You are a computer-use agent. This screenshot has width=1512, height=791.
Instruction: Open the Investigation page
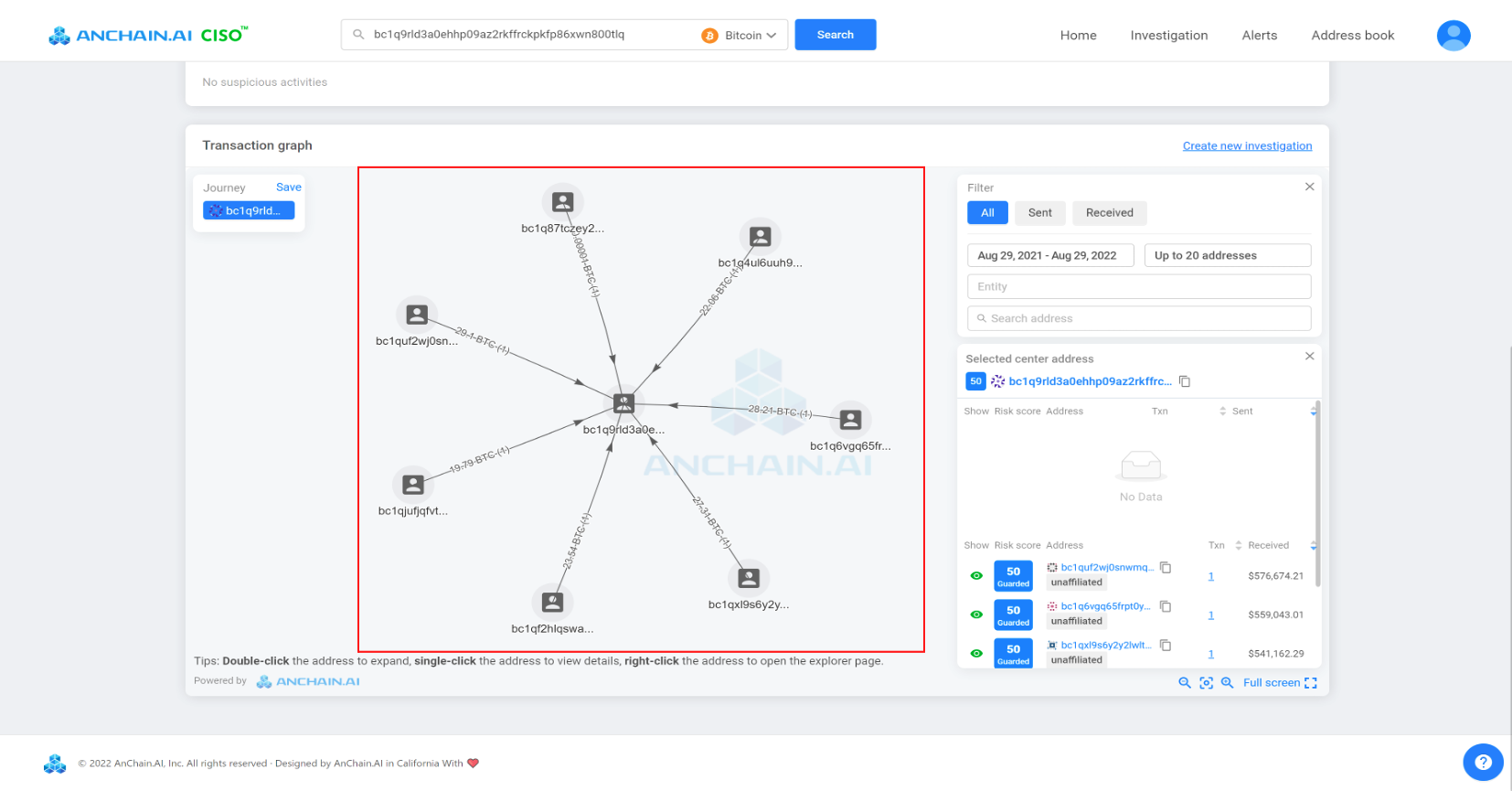(x=1169, y=36)
